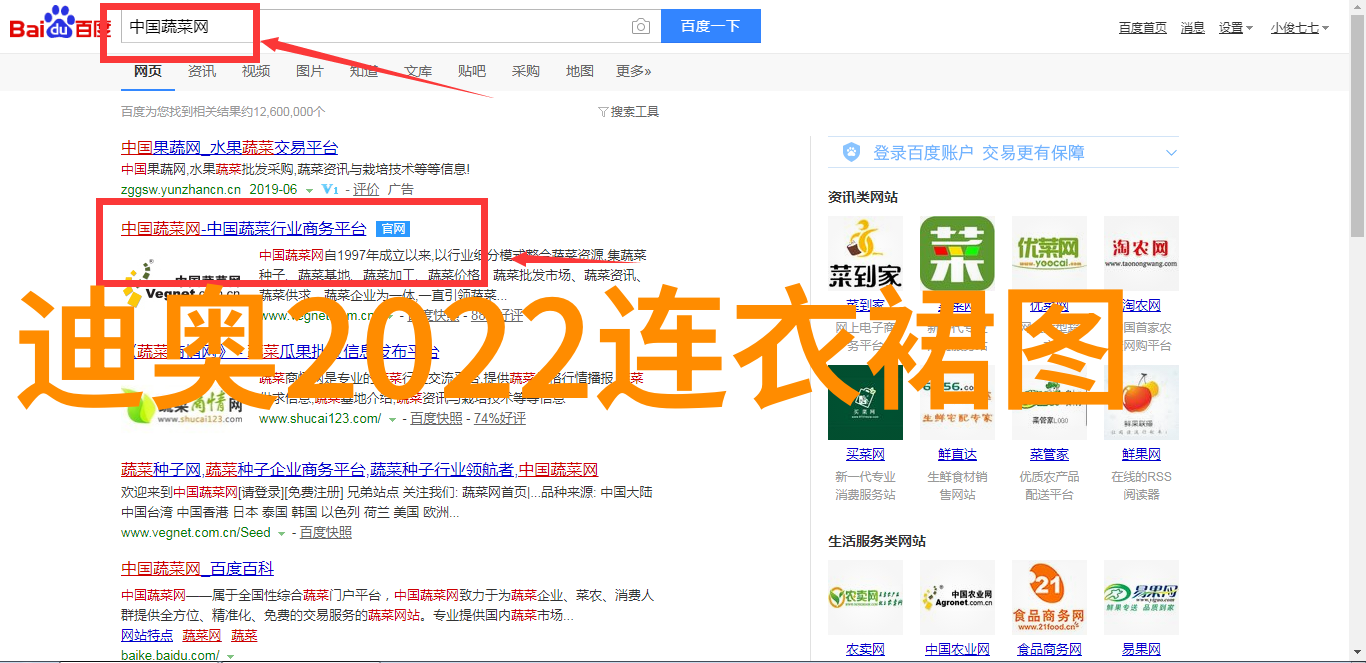The height and width of the screenshot is (663, 1366).
Task: Open the 优菜网 yoocai logo
Action: (1049, 254)
